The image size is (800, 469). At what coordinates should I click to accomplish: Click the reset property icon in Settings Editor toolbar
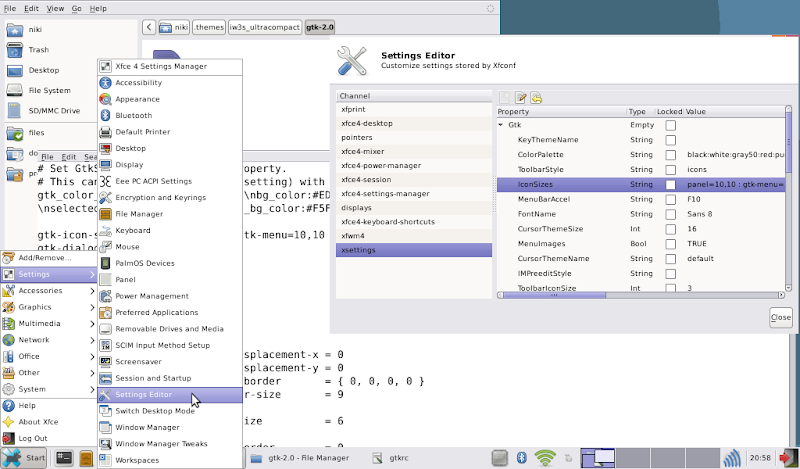click(x=536, y=97)
